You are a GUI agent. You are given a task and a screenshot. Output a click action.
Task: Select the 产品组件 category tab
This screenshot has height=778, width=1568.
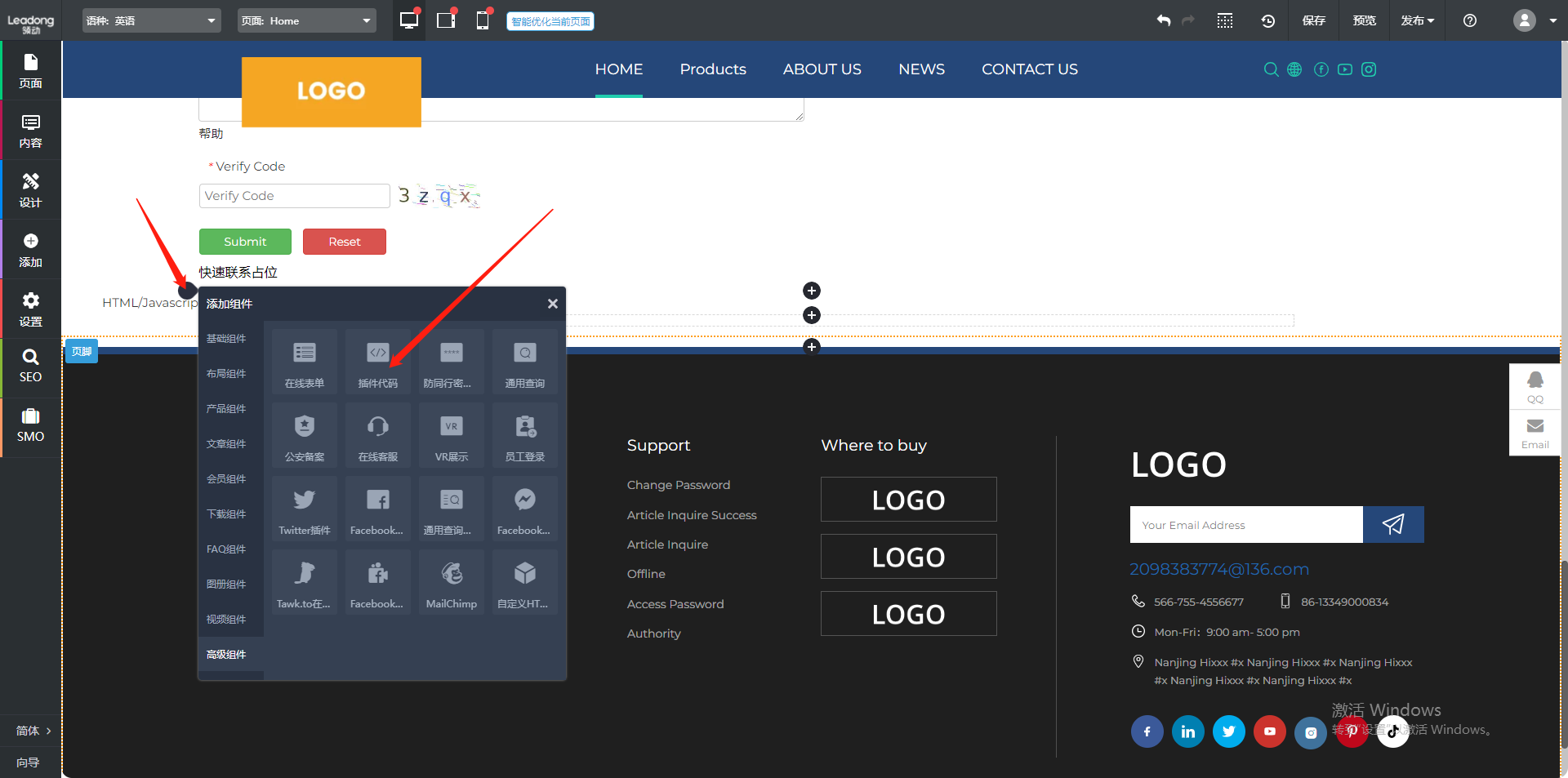click(x=226, y=409)
